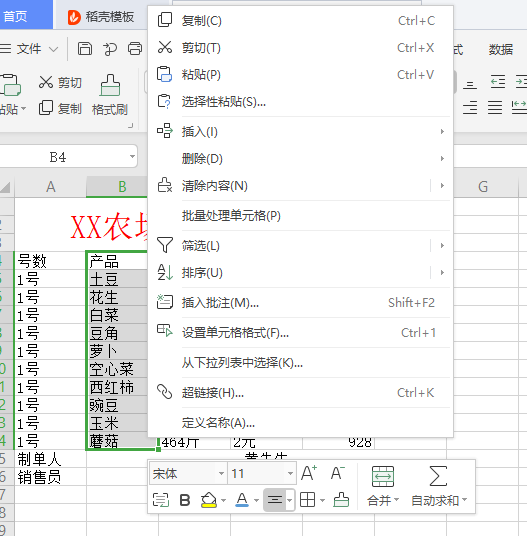The image size is (527, 536).
Task: Click the select-all corner of the sheet
Action: pos(6,187)
